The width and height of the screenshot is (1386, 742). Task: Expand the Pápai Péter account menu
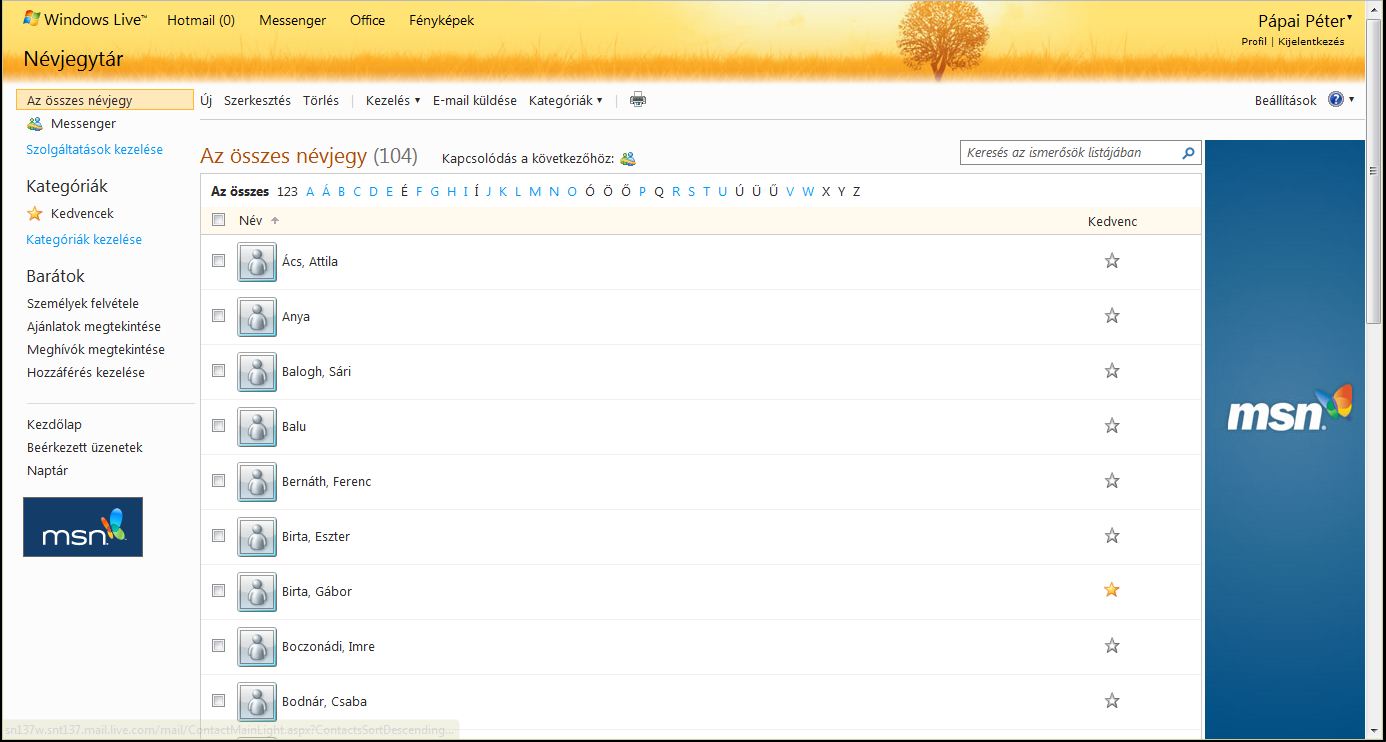click(x=1305, y=21)
